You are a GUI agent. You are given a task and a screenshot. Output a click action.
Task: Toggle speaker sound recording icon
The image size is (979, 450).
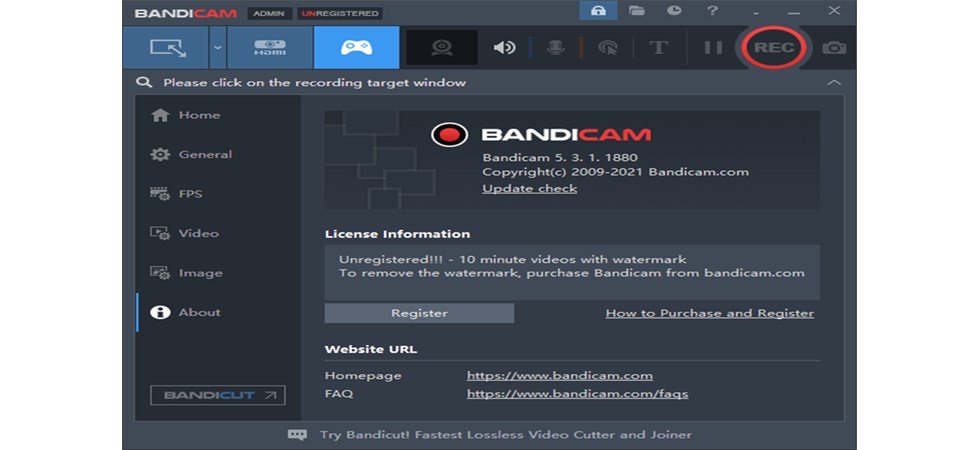click(504, 47)
